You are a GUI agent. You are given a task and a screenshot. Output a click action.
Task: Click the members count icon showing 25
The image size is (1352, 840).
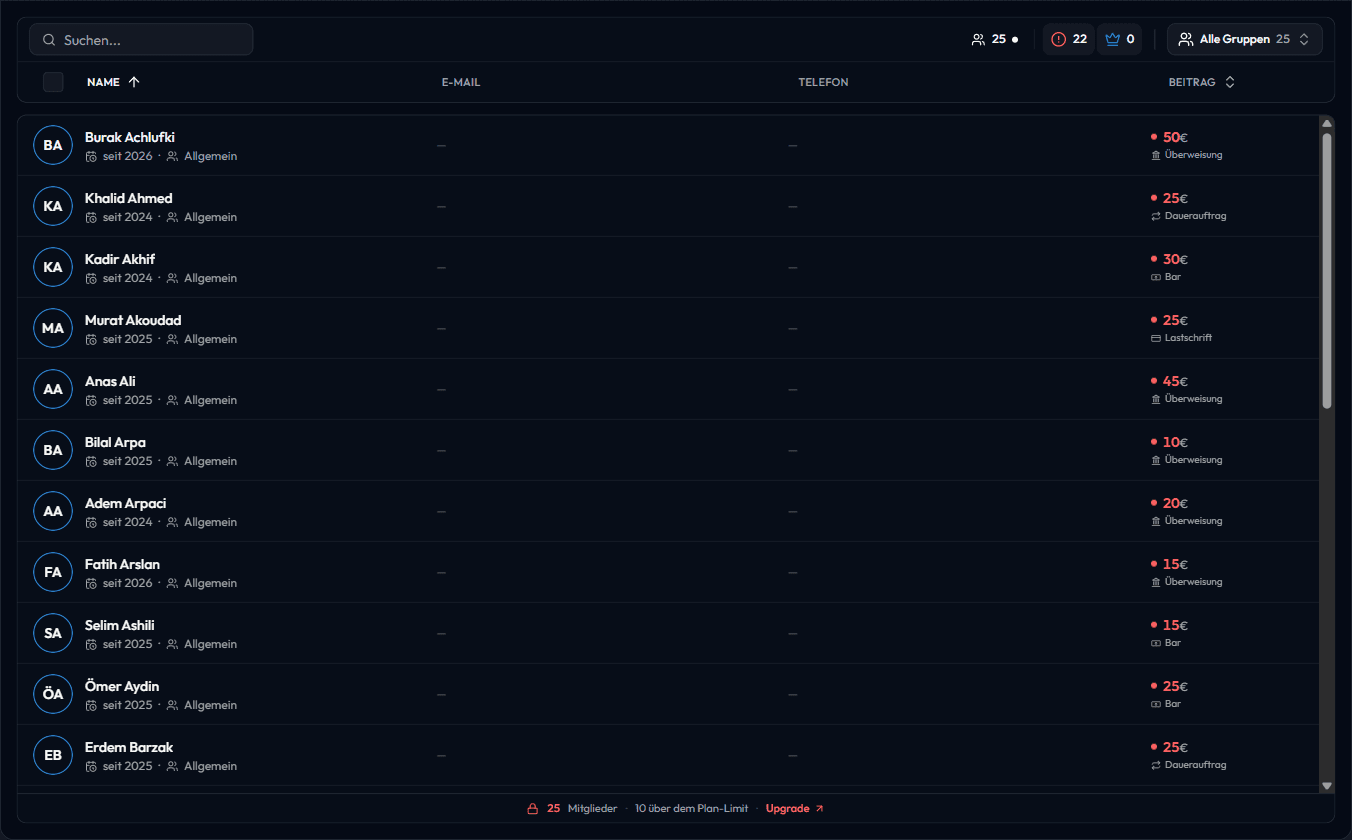pos(978,39)
